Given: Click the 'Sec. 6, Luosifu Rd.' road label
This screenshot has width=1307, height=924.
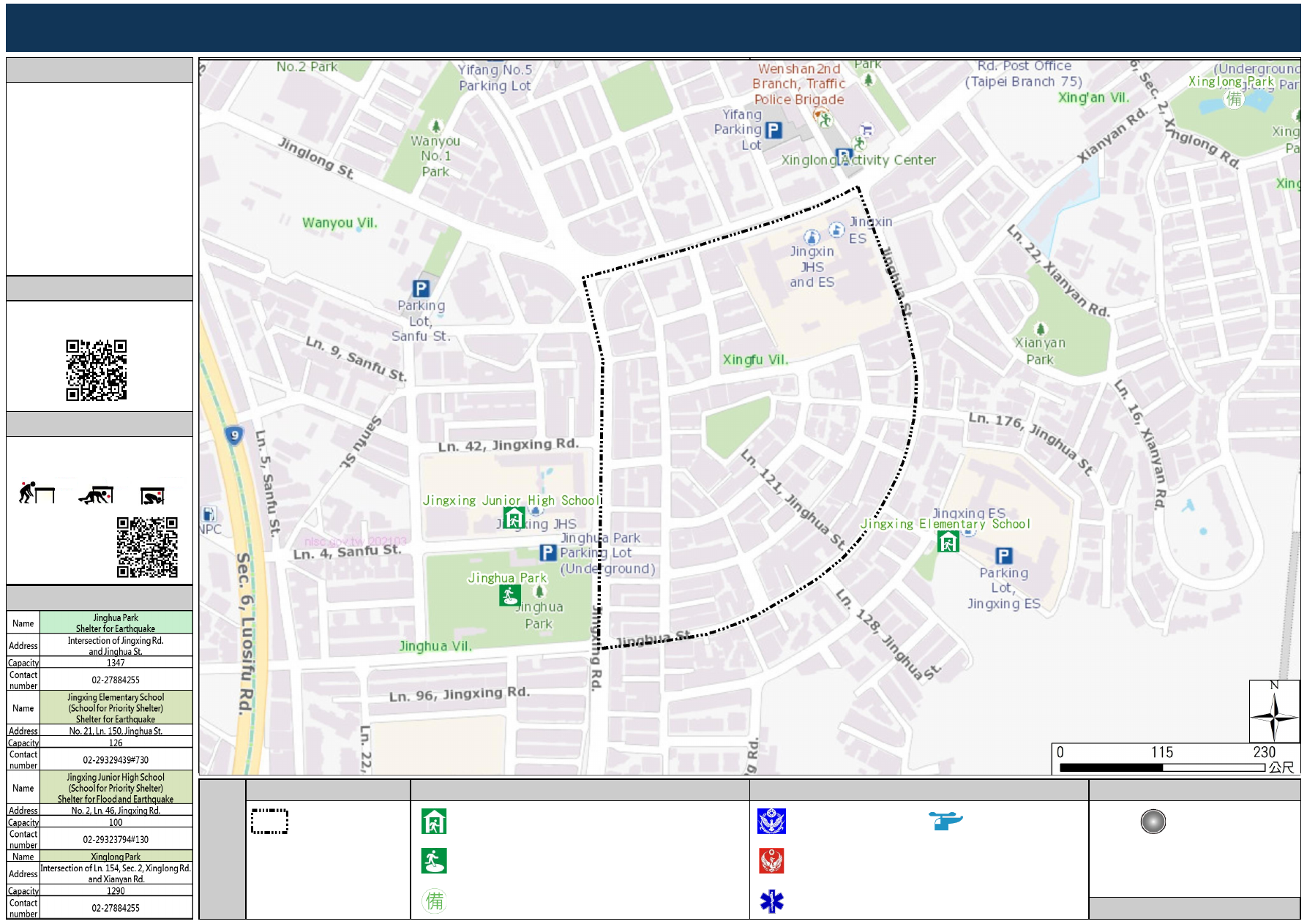Looking at the screenshot, I should [x=245, y=634].
